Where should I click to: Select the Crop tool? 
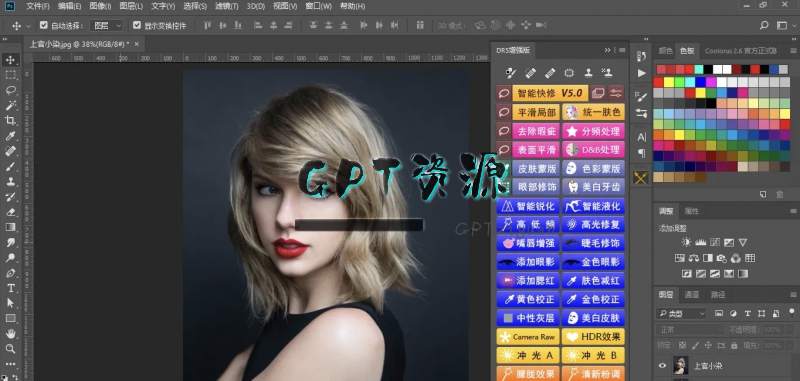click(10, 120)
